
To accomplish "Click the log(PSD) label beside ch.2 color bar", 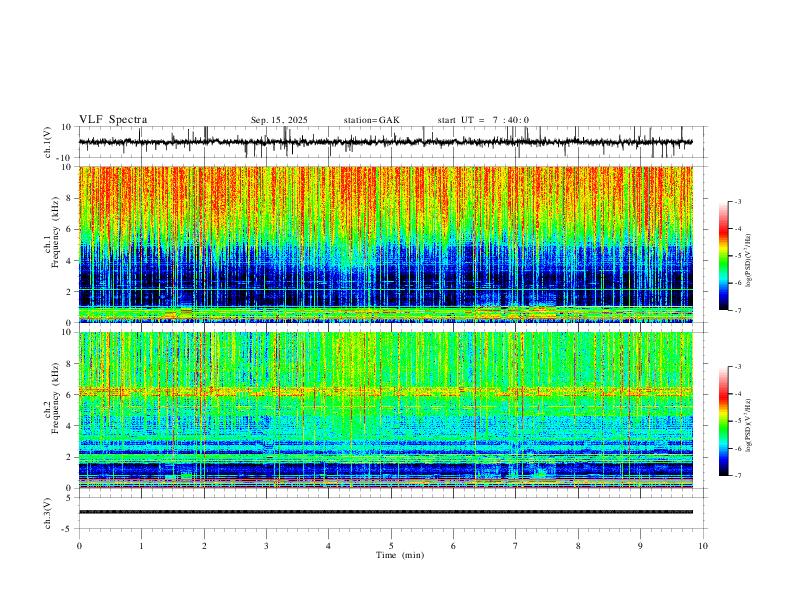I will (x=749, y=425).
